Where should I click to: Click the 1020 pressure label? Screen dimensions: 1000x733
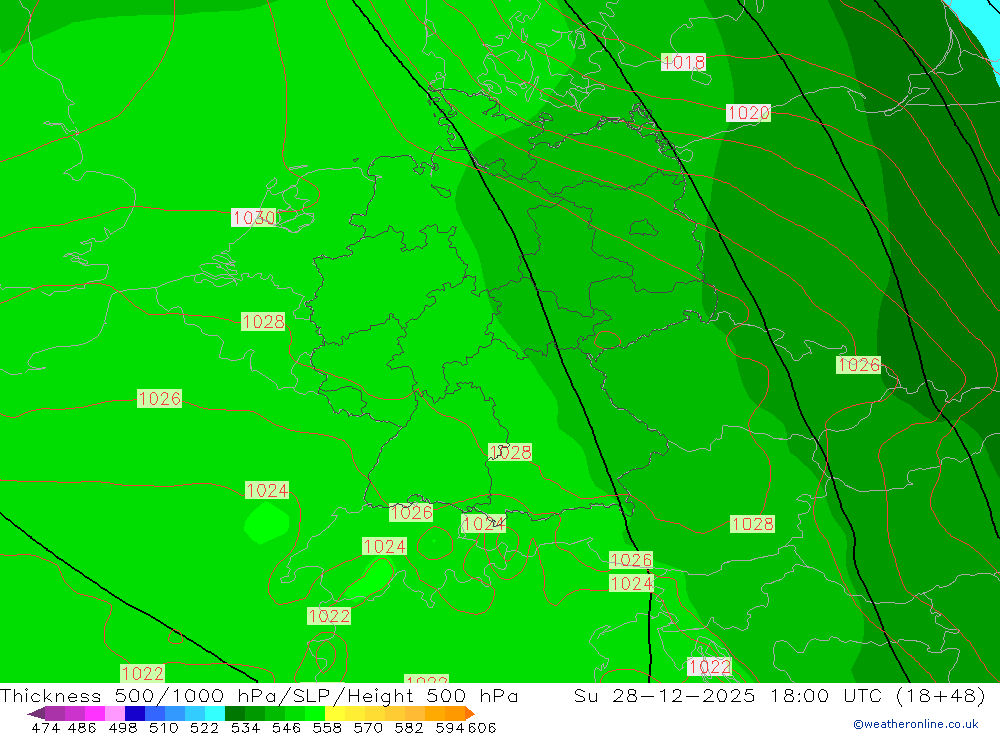pos(748,113)
